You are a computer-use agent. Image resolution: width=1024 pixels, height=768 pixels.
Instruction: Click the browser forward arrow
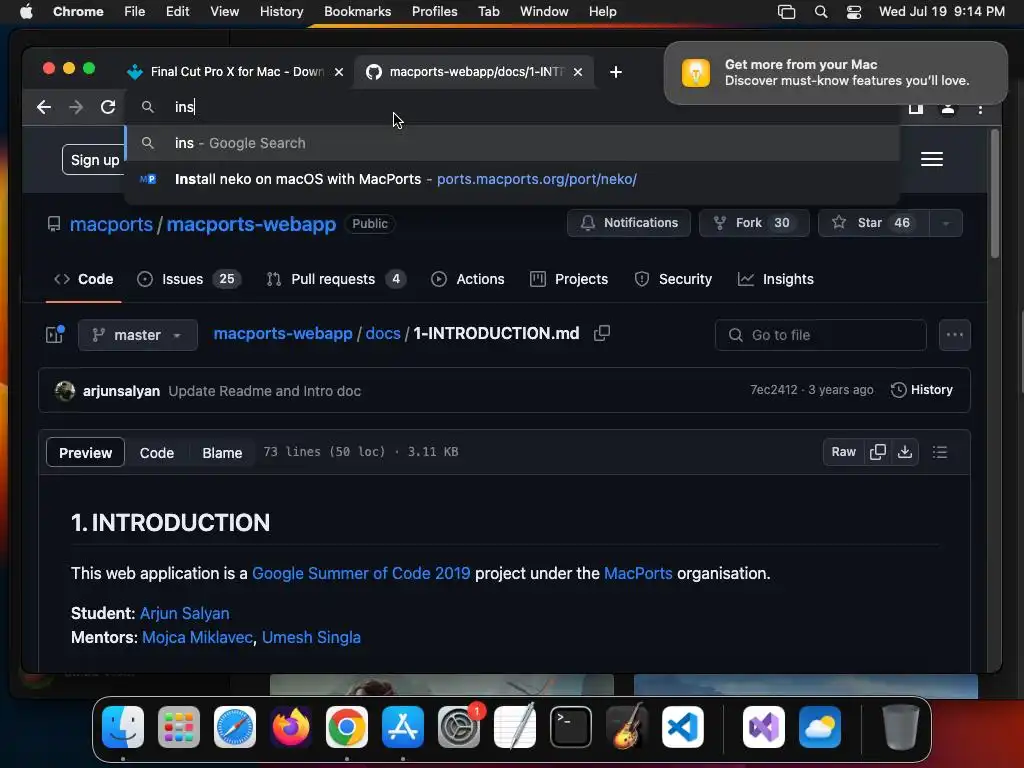point(76,107)
